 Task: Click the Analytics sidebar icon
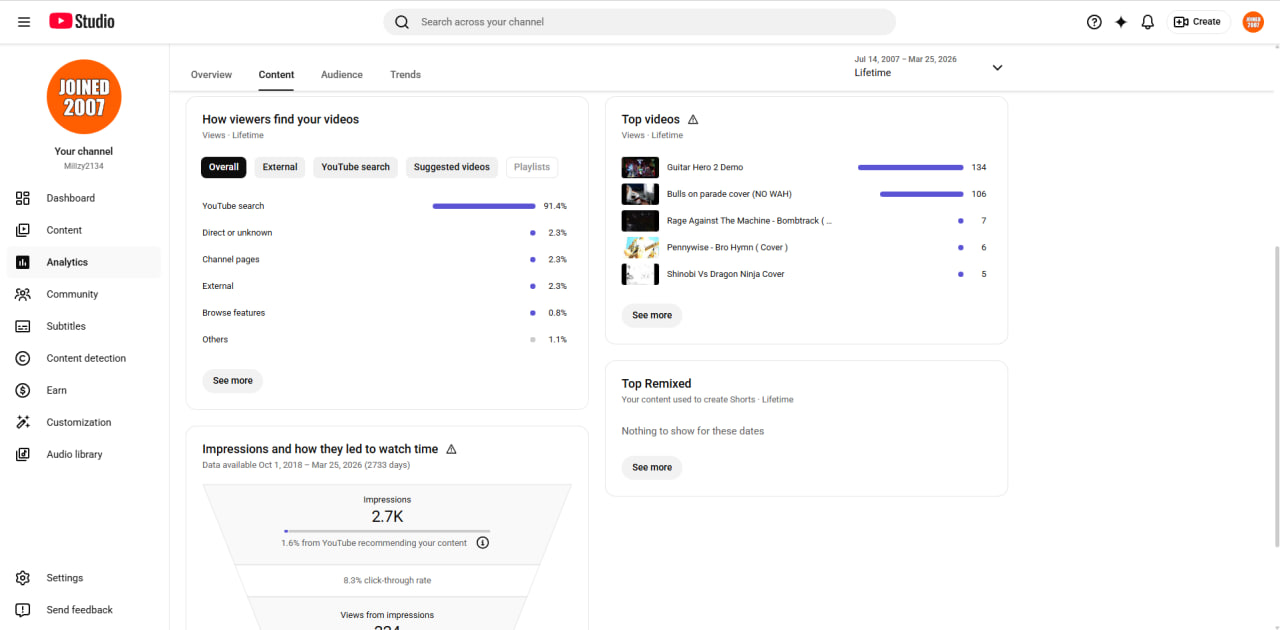click(x=23, y=262)
